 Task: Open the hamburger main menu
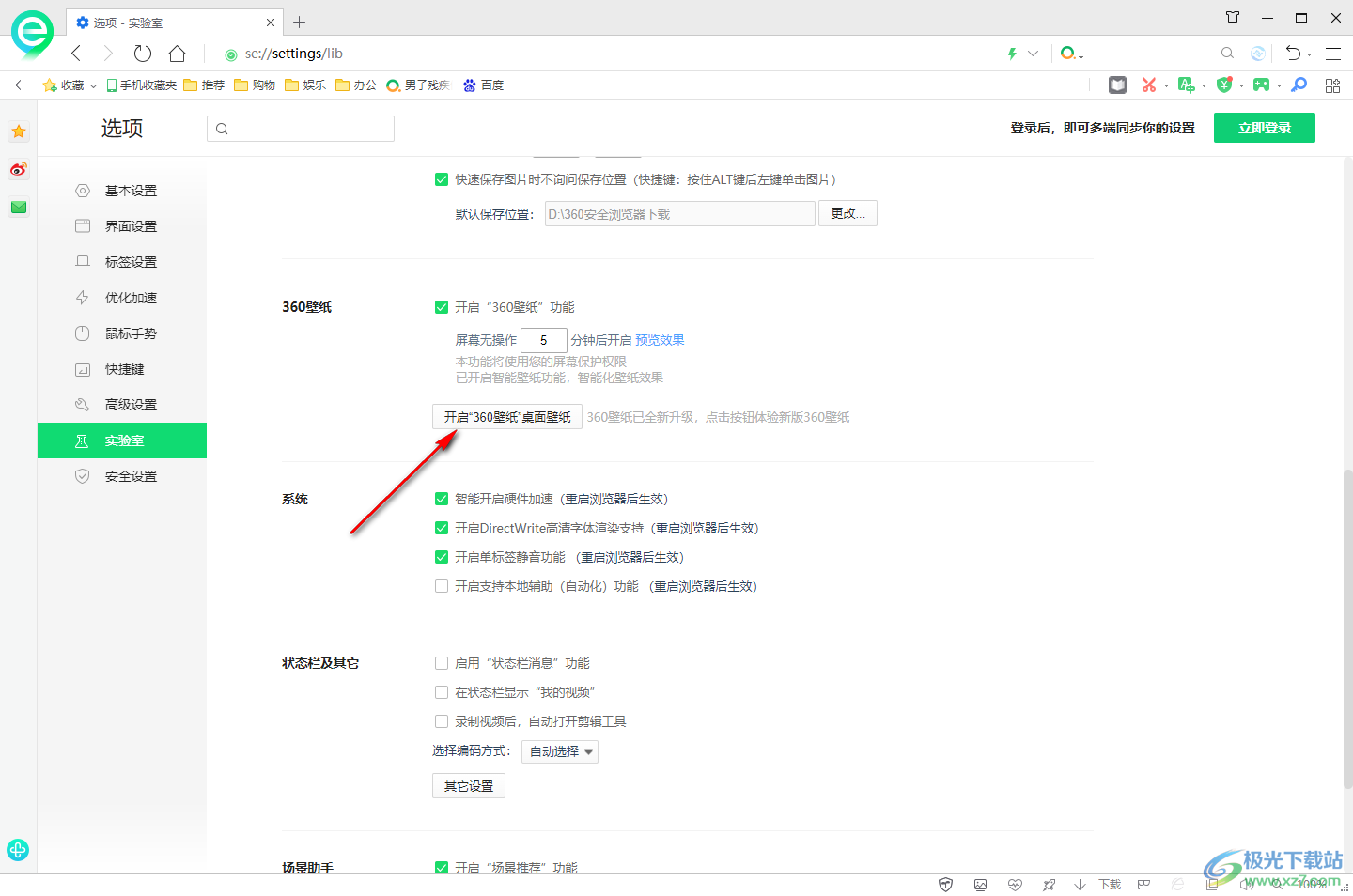tap(1333, 54)
